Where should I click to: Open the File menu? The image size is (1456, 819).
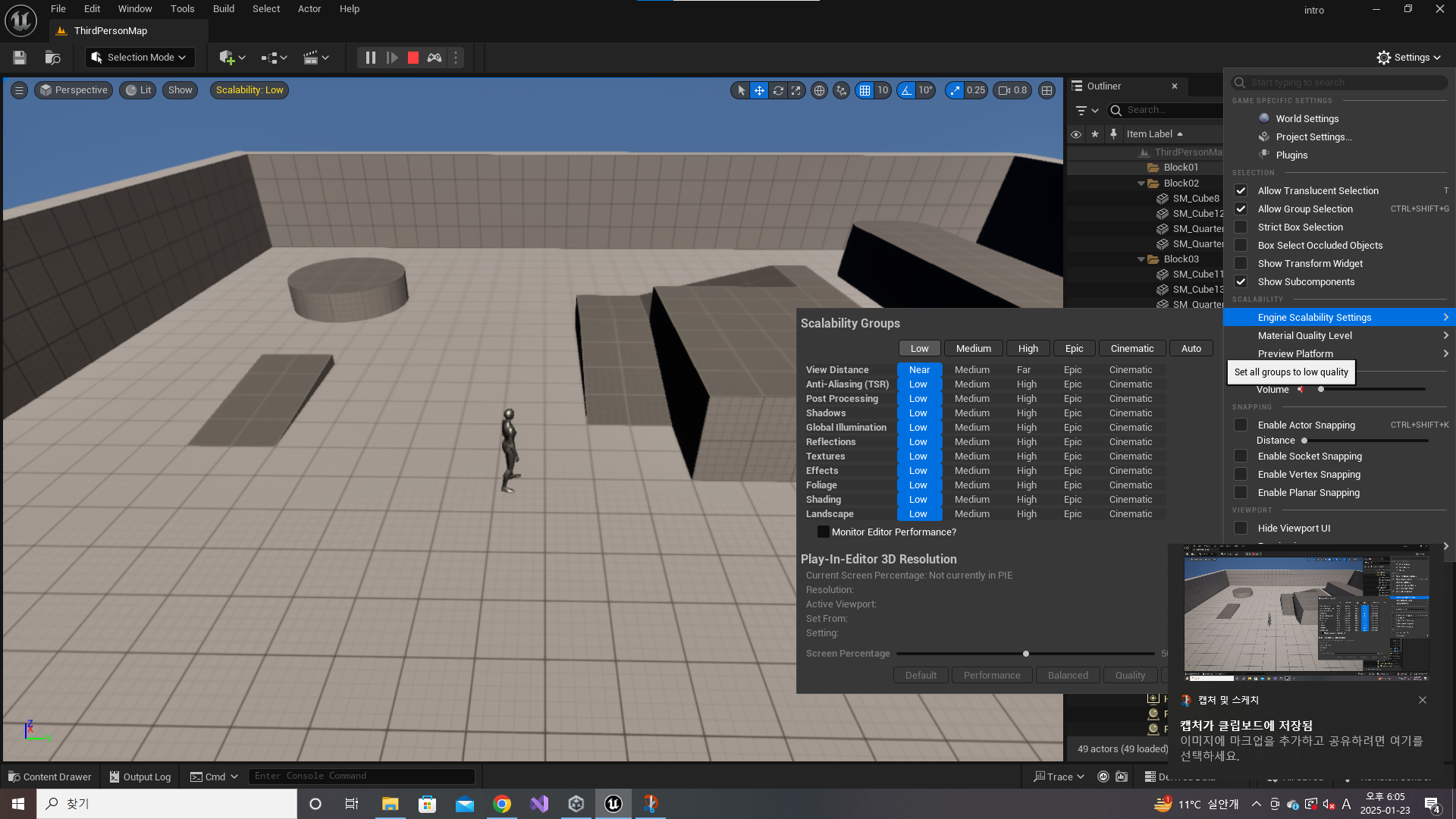(58, 9)
